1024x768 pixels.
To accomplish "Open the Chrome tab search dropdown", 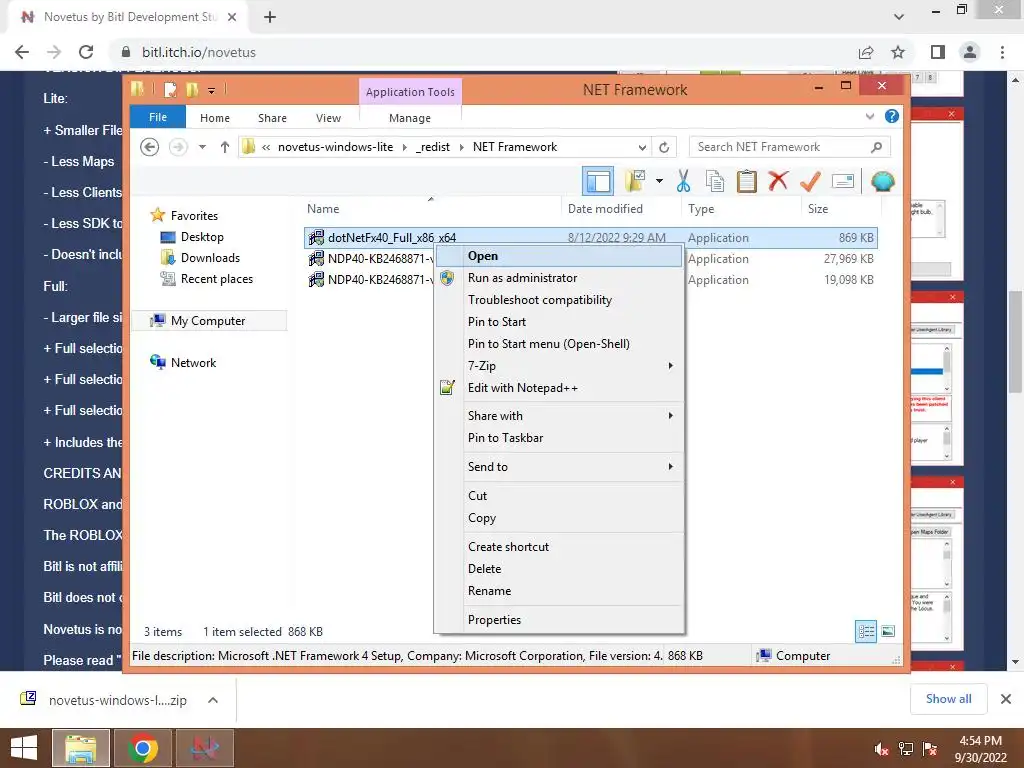I will tap(899, 17).
